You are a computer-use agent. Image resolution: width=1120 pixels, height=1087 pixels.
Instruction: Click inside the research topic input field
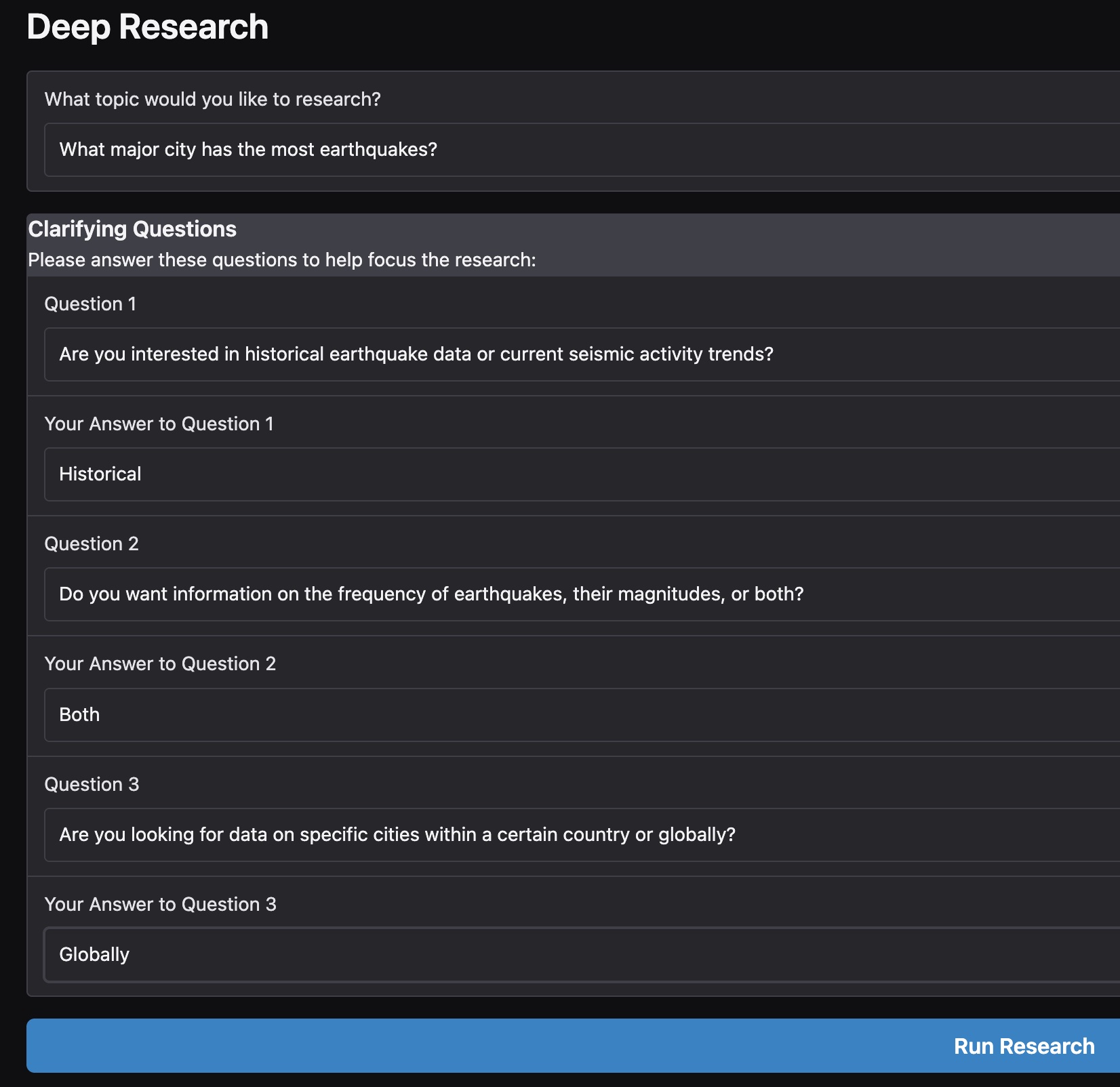pyautogui.click(x=475, y=149)
